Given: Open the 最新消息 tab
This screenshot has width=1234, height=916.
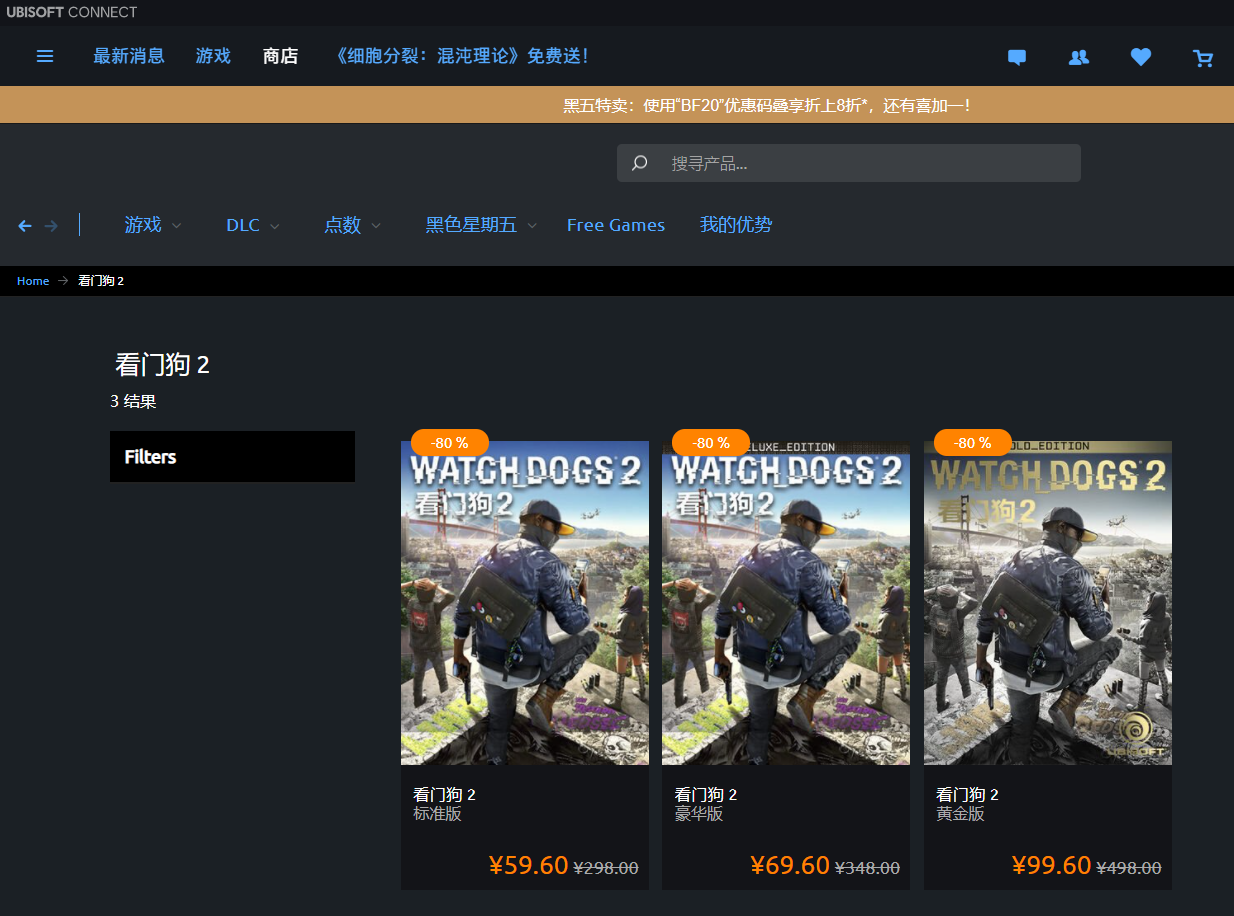Looking at the screenshot, I should coord(129,56).
